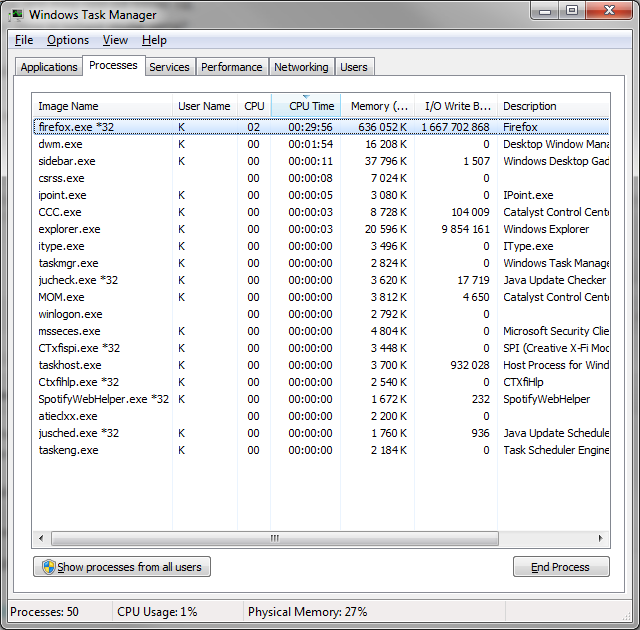
Task: Select the msseces.exe process
Action: coord(321,331)
